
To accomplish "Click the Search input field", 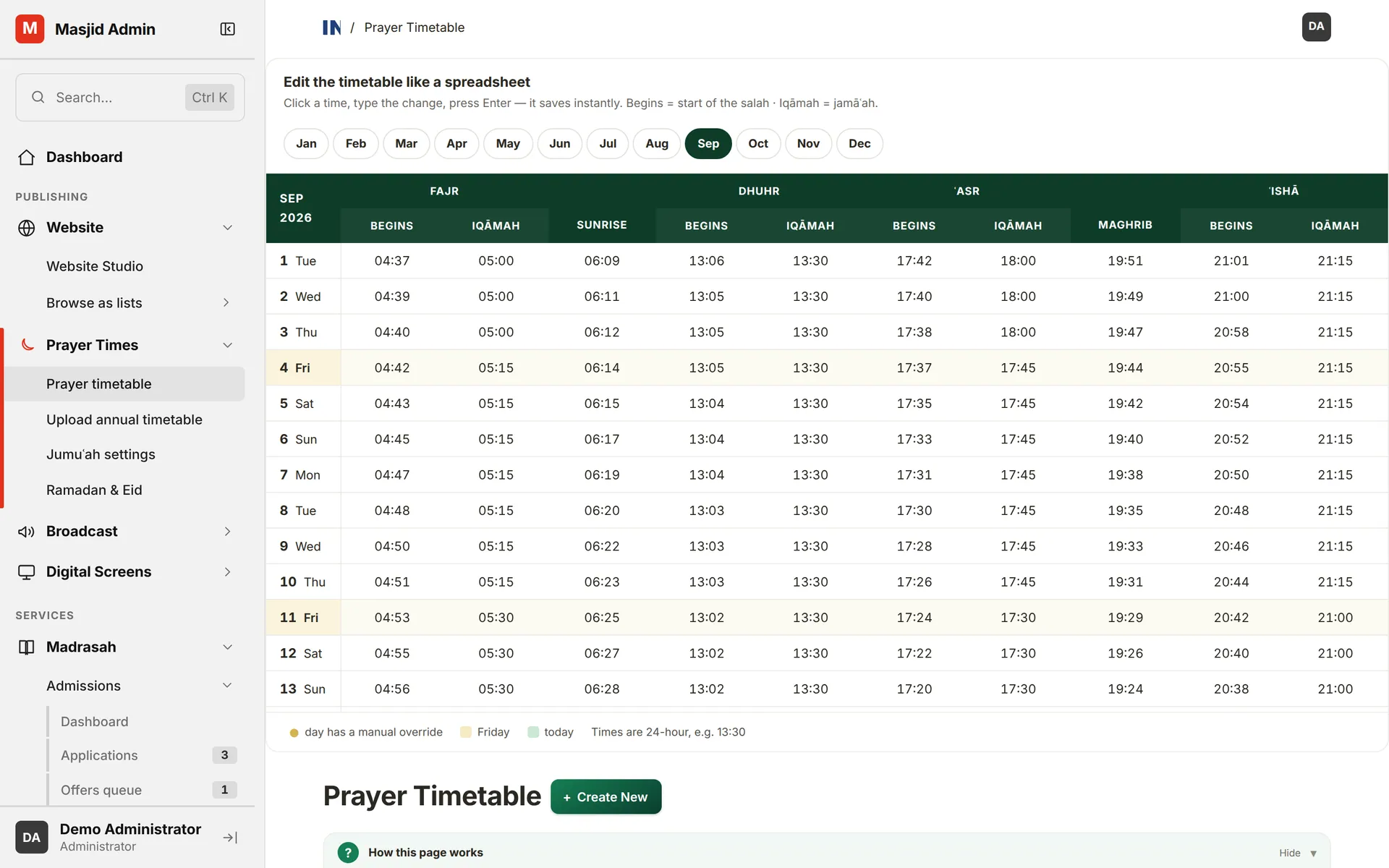I will coord(130,97).
